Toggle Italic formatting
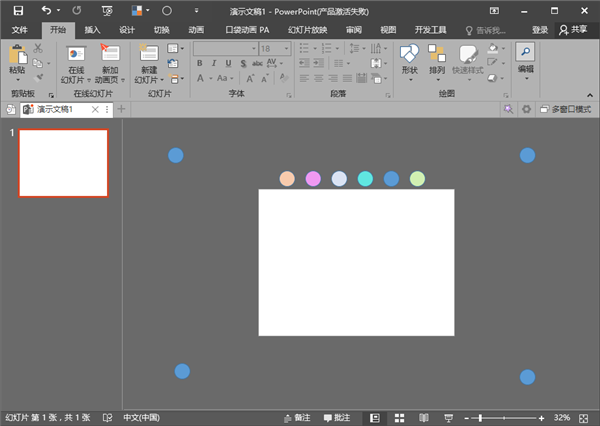 214,63
